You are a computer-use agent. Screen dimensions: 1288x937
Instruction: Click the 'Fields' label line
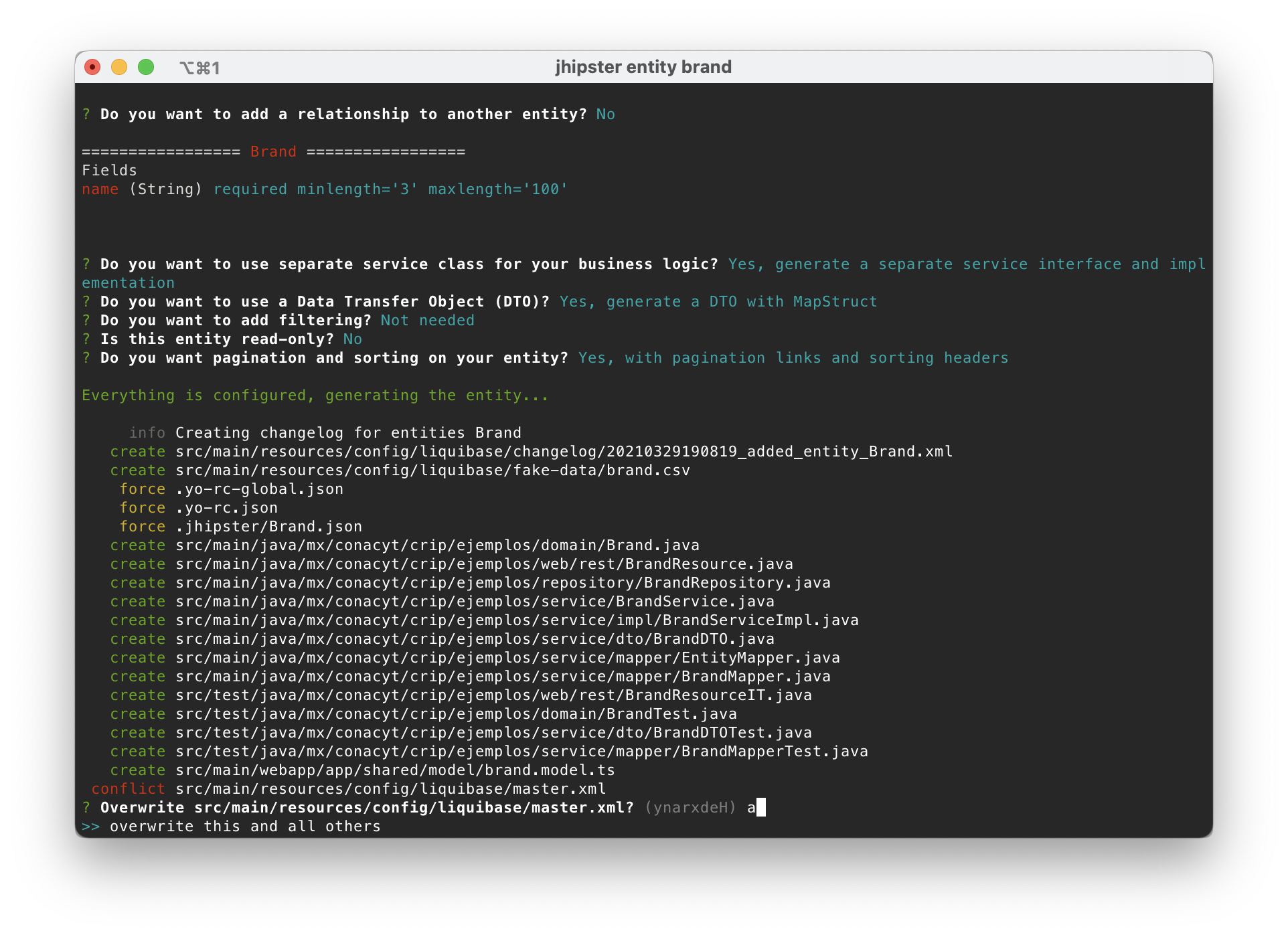point(109,171)
